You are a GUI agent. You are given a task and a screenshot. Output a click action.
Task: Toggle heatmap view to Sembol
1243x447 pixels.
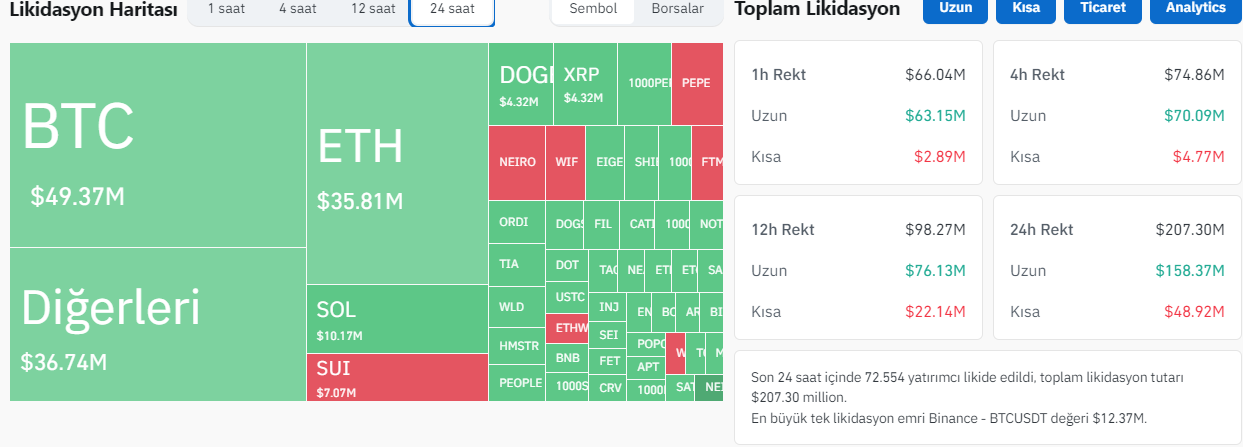pyautogui.click(x=593, y=9)
